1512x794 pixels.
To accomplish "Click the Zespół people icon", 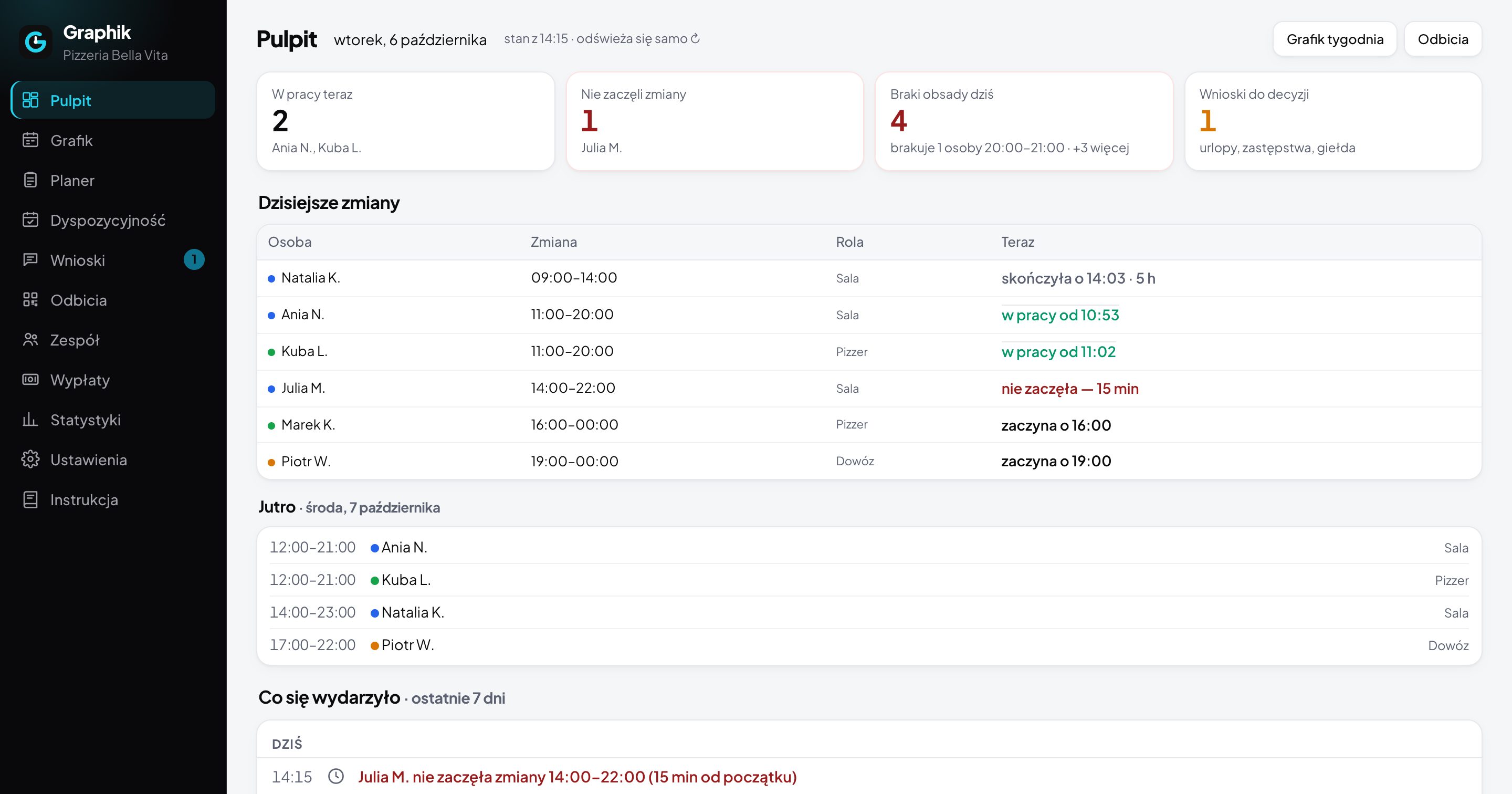I will pos(30,340).
